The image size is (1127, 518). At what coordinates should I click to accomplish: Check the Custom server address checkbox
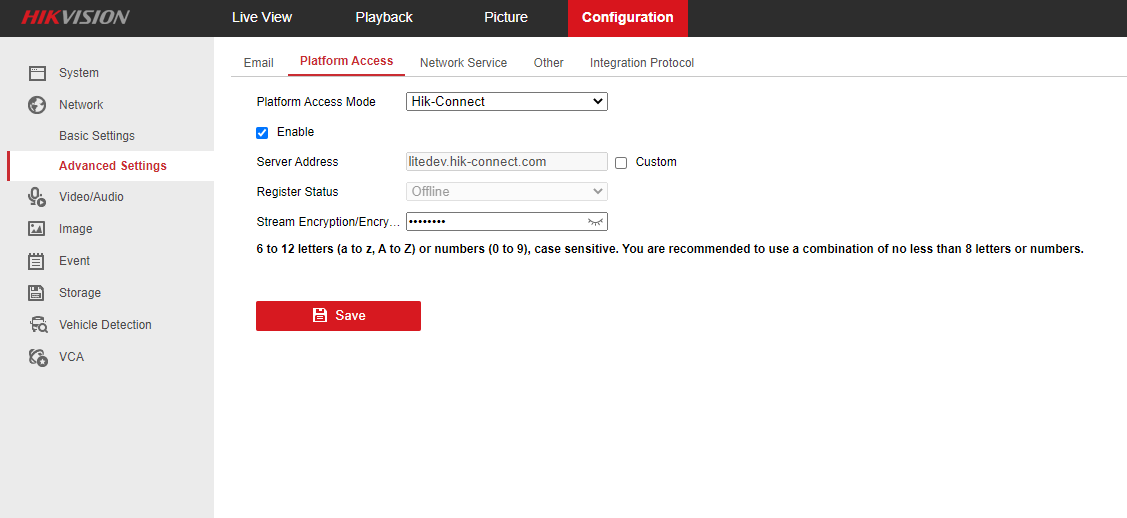pos(621,162)
